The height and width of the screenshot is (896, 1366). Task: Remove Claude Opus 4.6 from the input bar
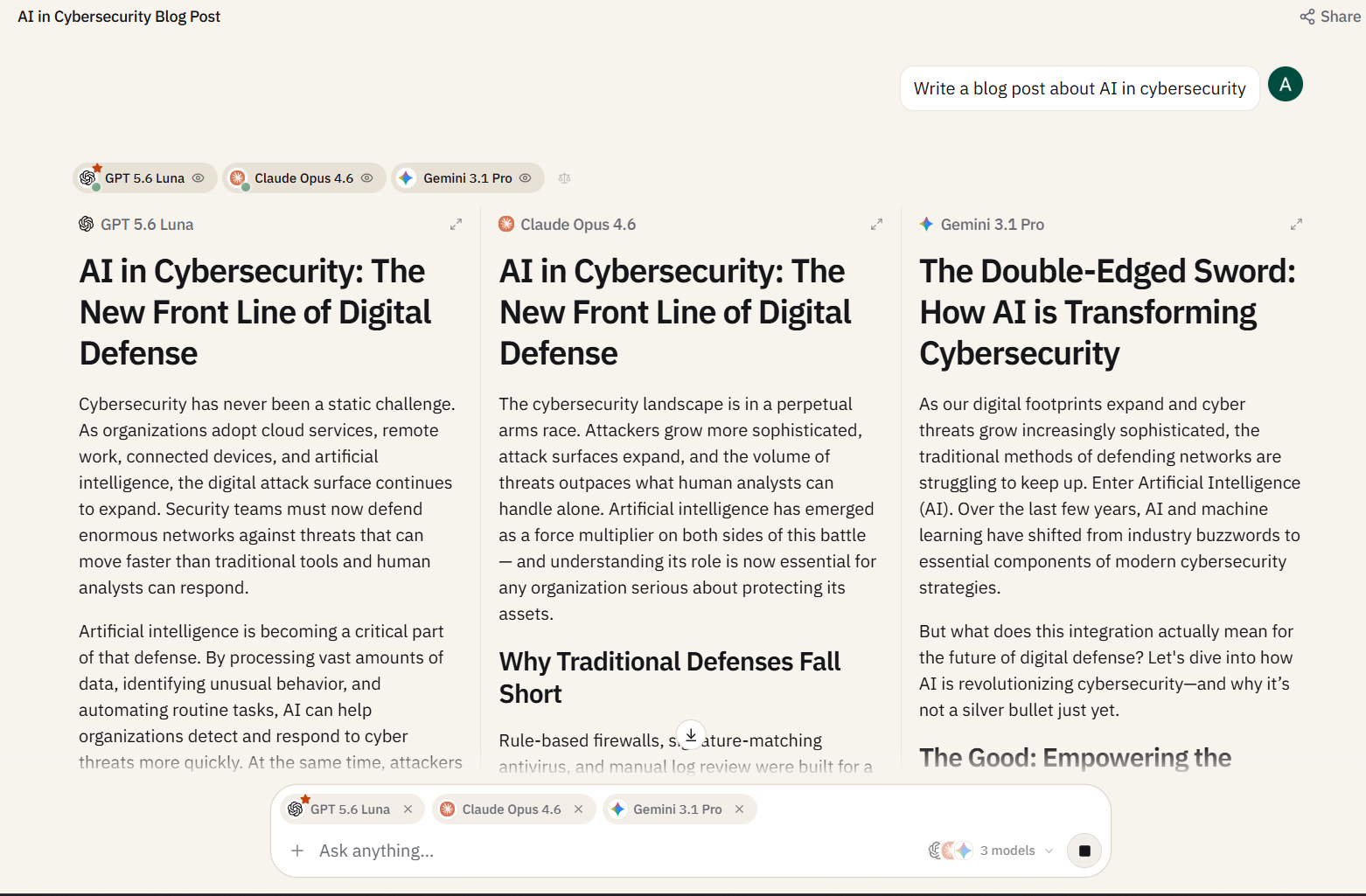(578, 809)
